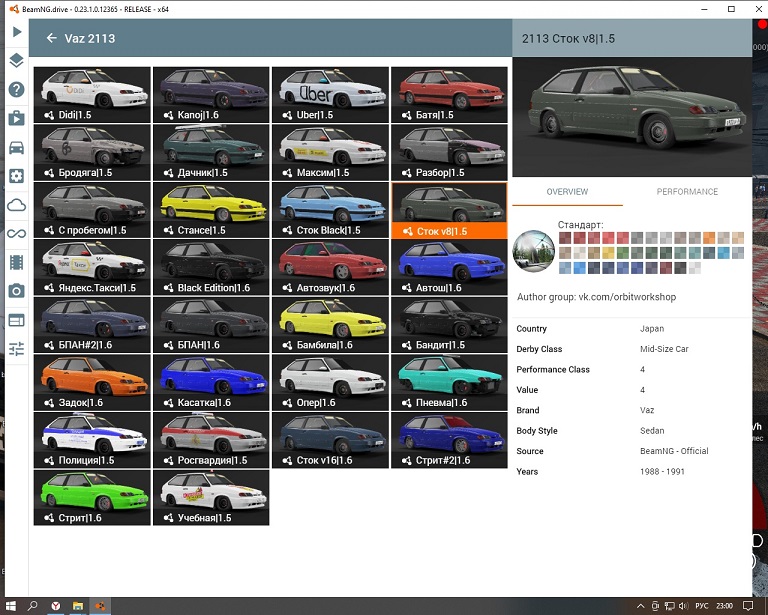Open the Windows Start menu
768x615 pixels.
tap(10, 606)
